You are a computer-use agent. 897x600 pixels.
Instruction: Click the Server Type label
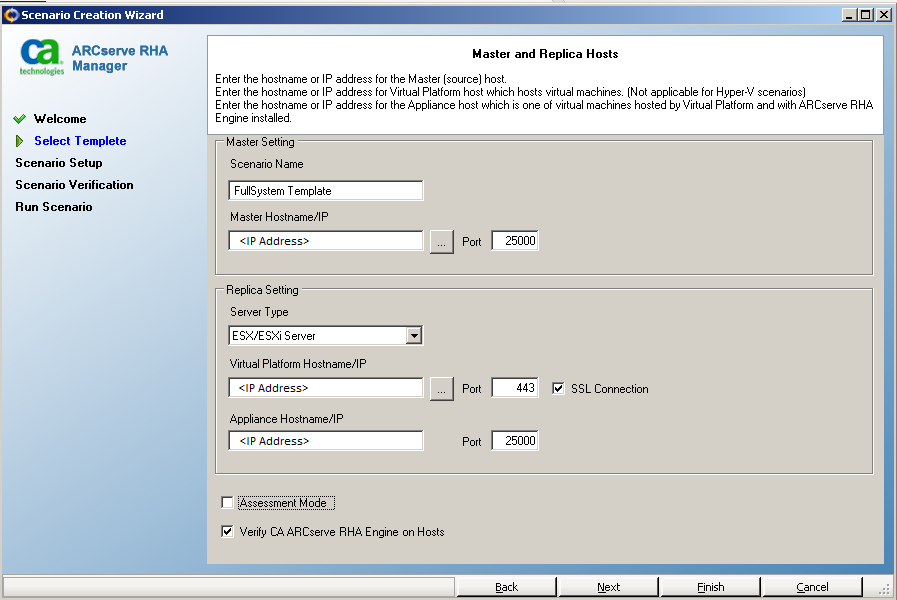coord(259,312)
